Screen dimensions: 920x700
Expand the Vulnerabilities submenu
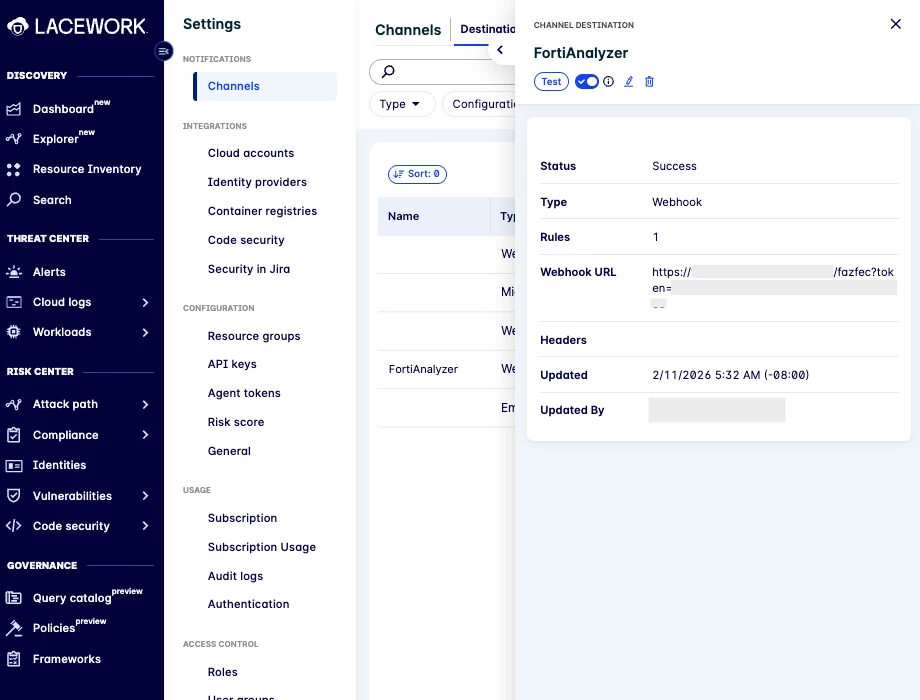145,496
